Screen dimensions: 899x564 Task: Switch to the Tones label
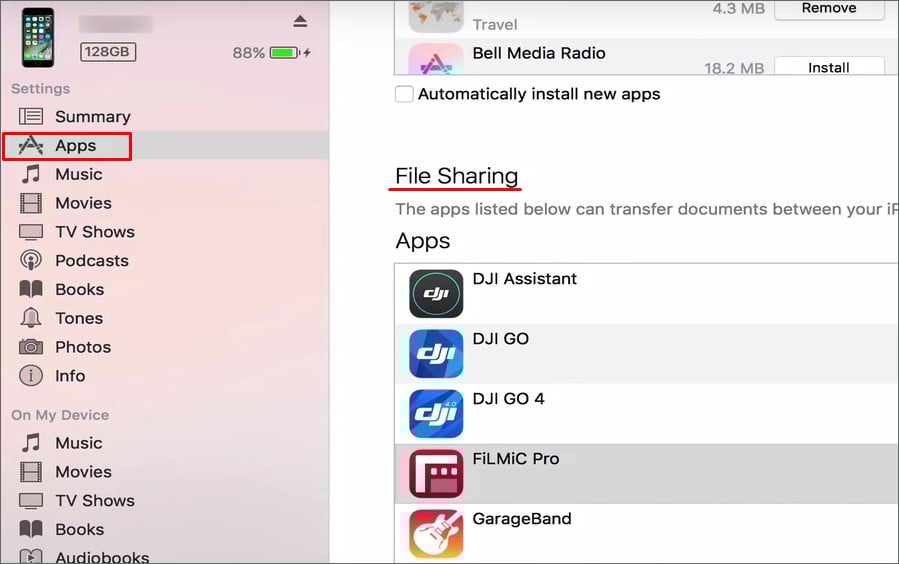coord(79,318)
